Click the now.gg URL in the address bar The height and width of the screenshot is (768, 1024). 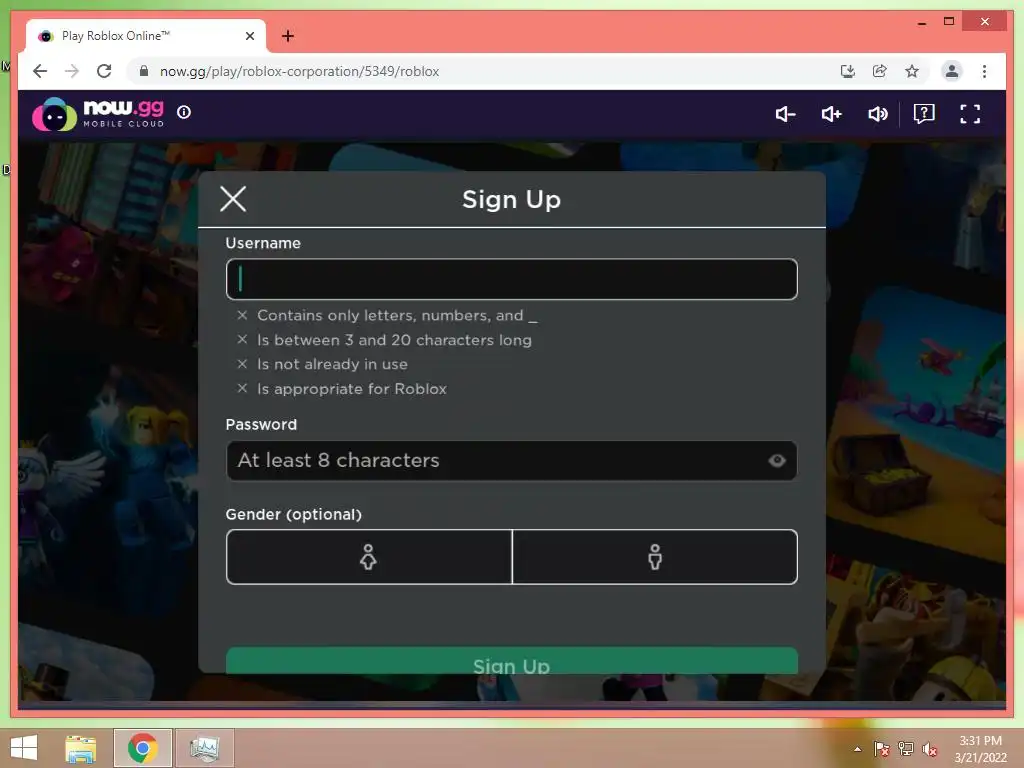tap(299, 71)
